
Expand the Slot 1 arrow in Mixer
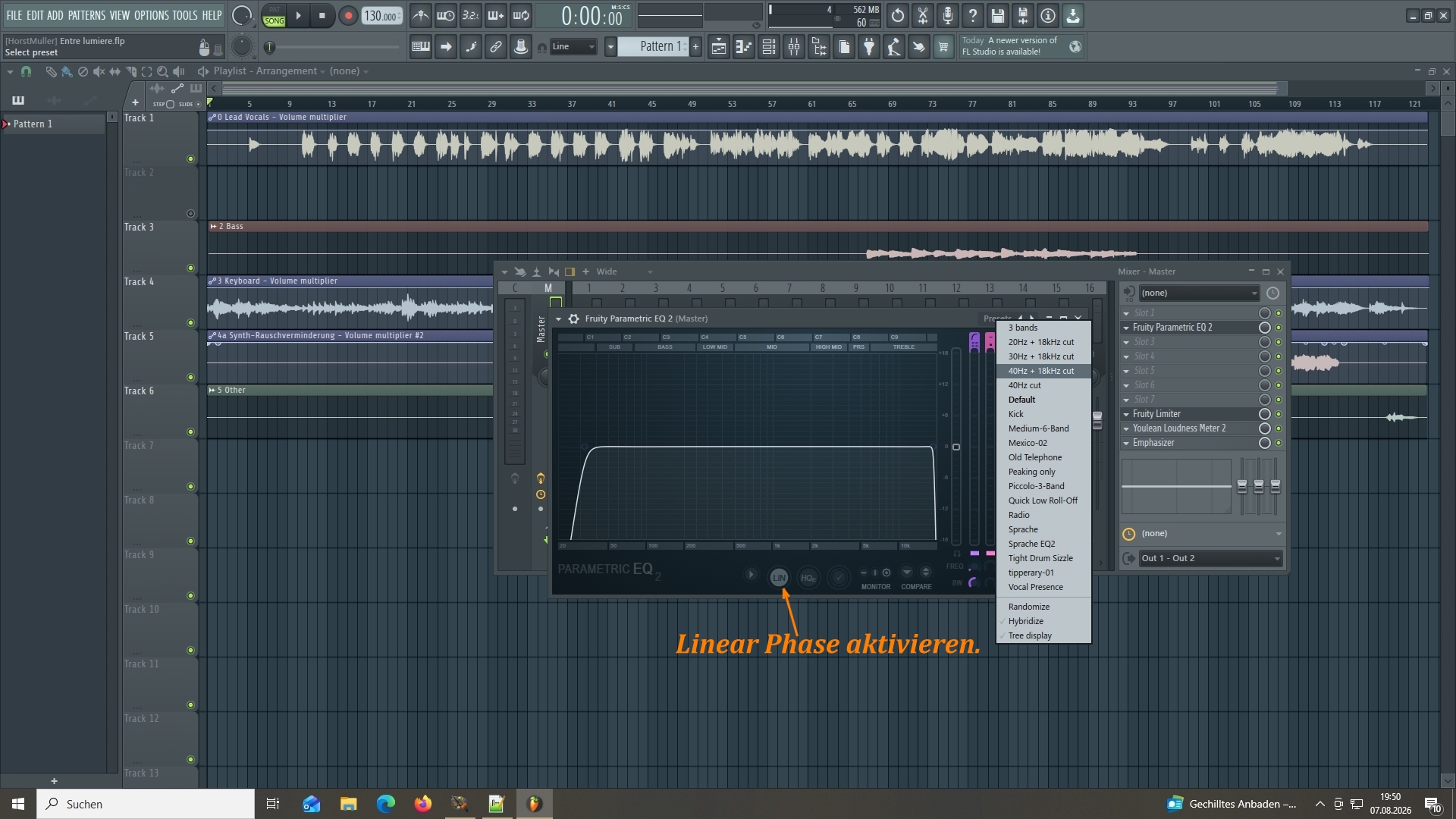click(x=1126, y=313)
